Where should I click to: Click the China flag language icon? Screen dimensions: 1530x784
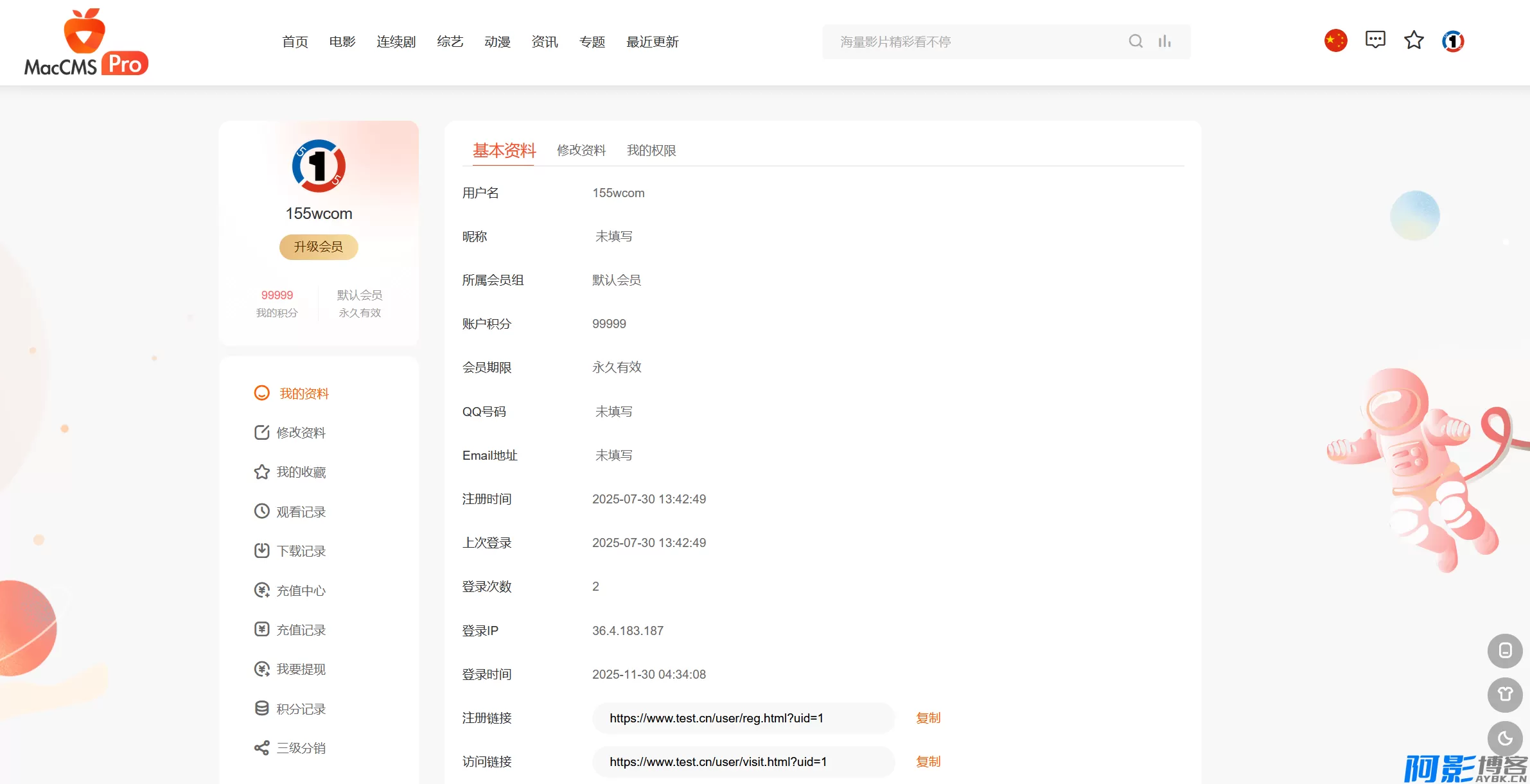click(1335, 41)
